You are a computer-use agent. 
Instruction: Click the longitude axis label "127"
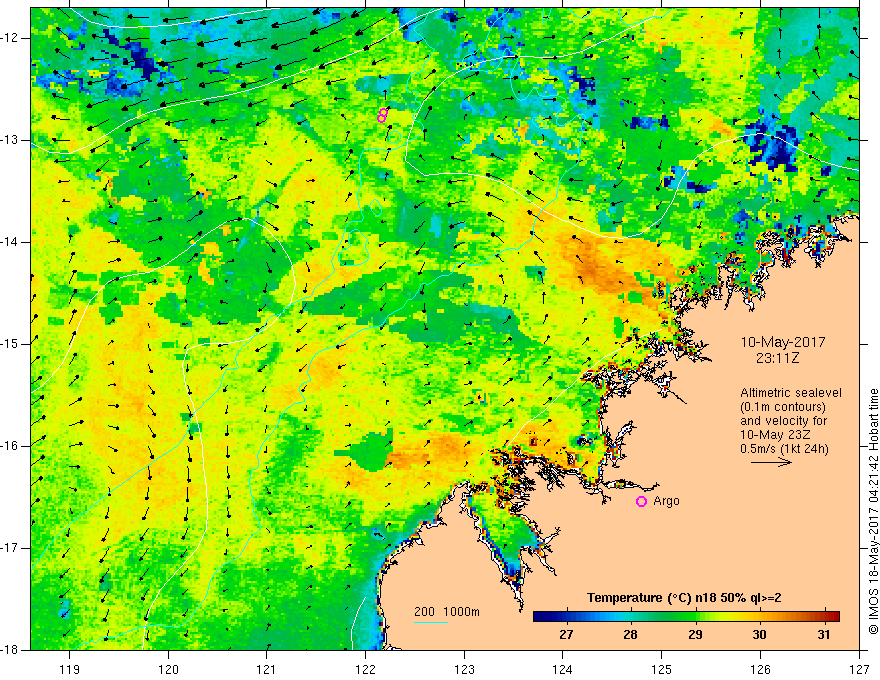point(859,669)
